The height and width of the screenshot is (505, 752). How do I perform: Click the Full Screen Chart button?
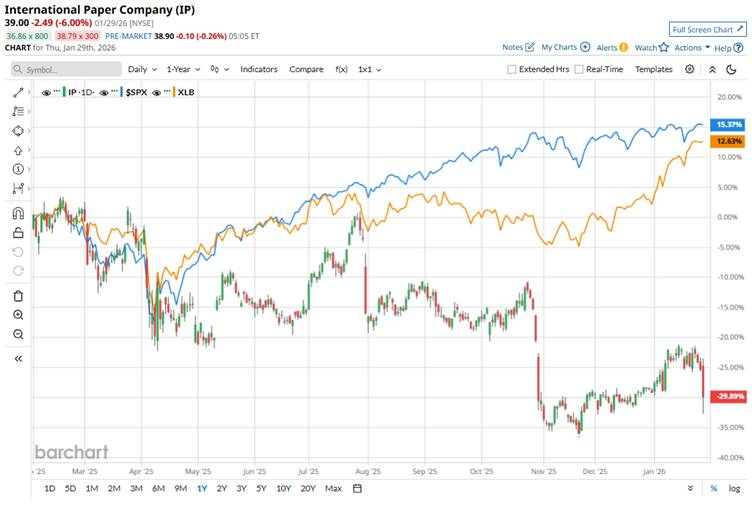pyautogui.click(x=708, y=30)
